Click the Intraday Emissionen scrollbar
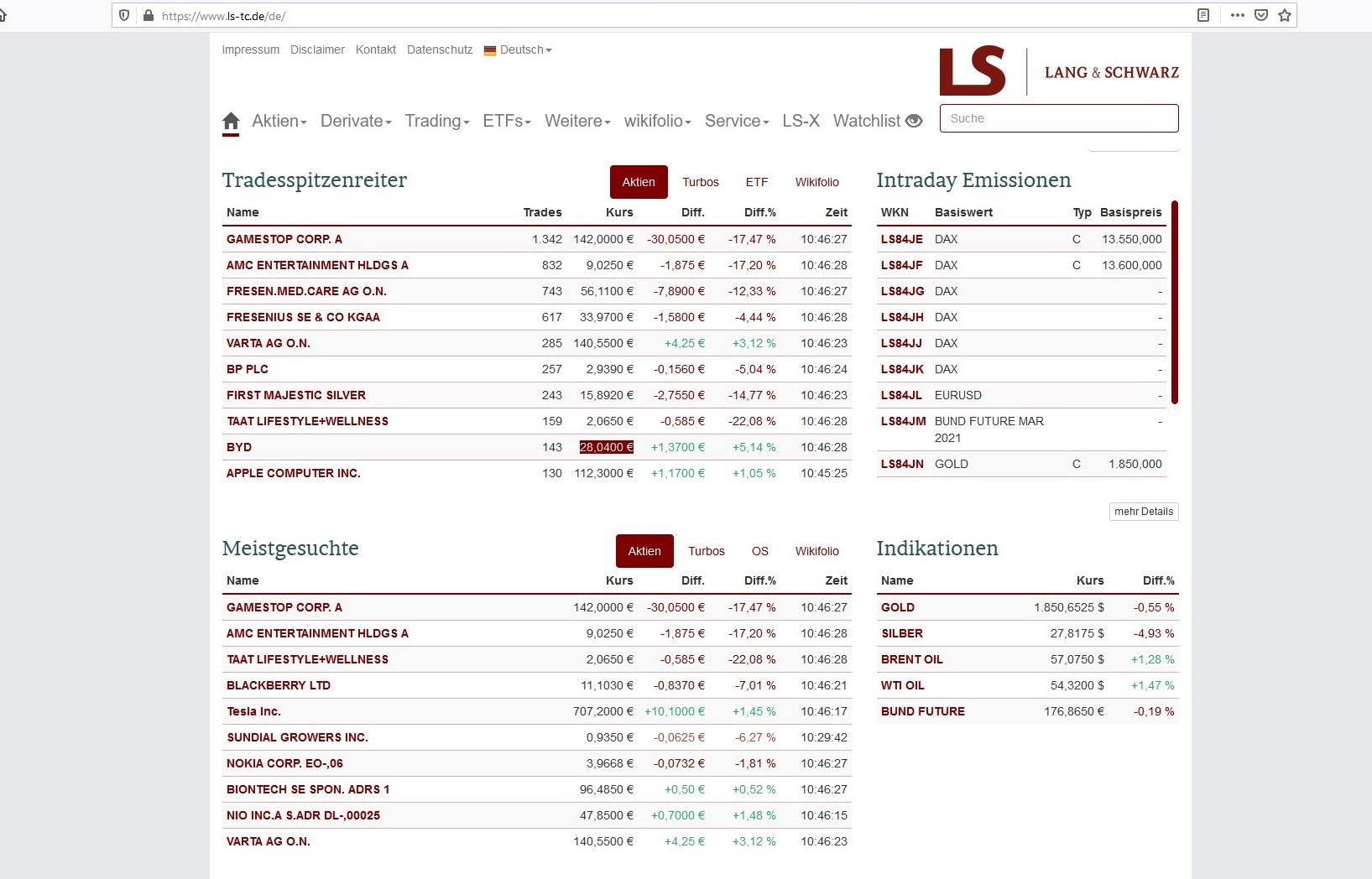This screenshot has height=879, width=1372. (1175, 303)
